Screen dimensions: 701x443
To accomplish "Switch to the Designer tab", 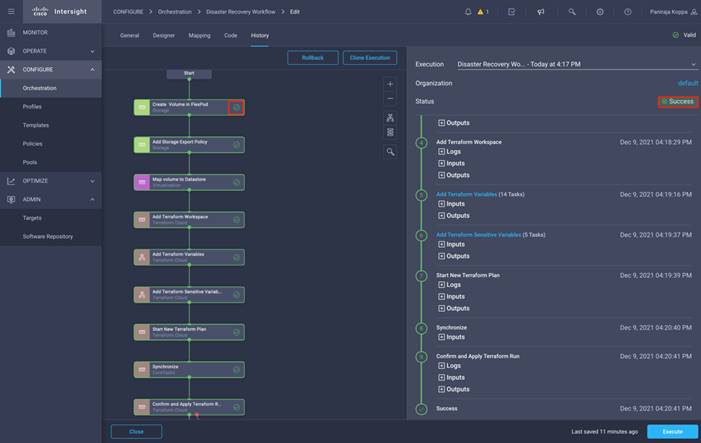I will (x=164, y=35).
